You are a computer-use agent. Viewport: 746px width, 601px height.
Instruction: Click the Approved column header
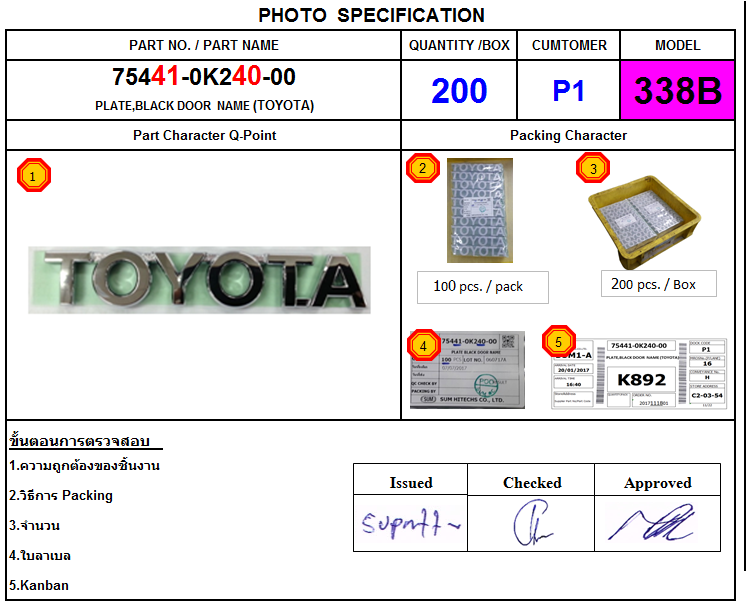[658, 483]
